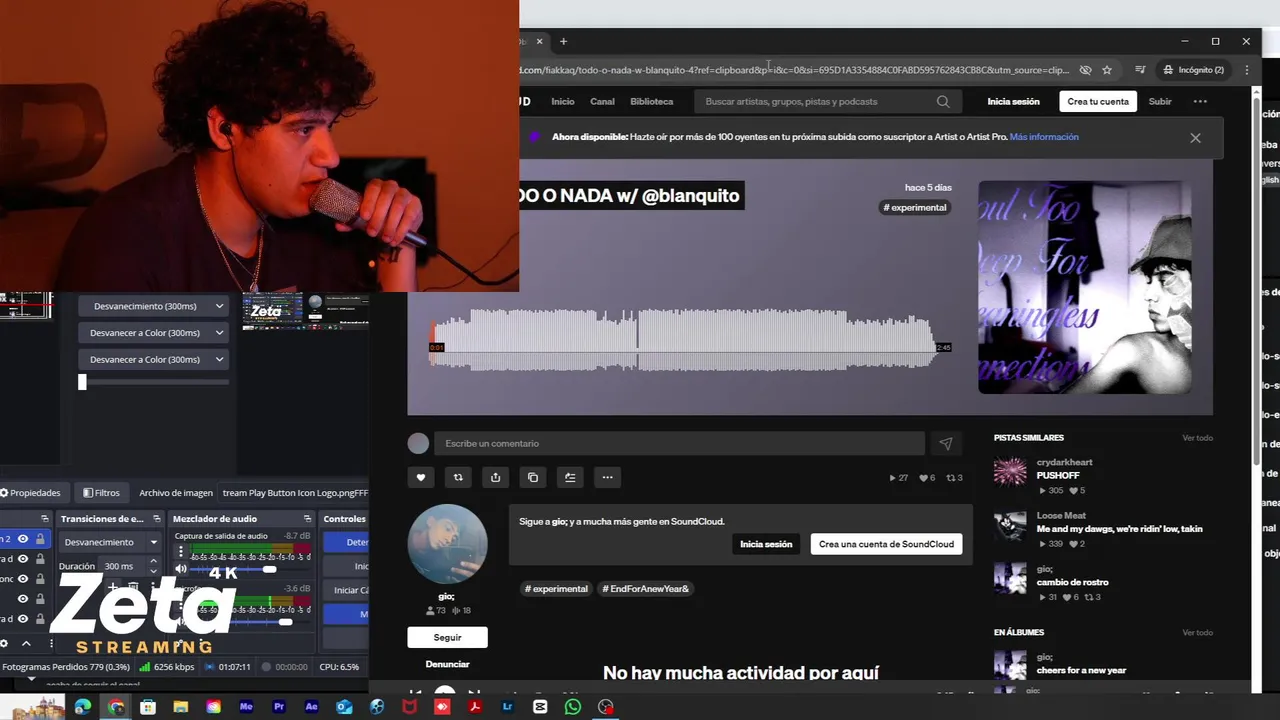The width and height of the screenshot is (1280, 720).
Task: Open similar track PUSHOFF
Action: 1058,476
